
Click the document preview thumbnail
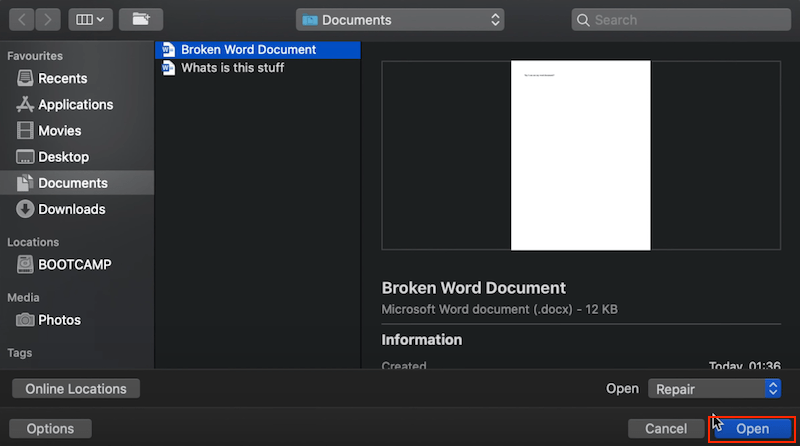580,155
